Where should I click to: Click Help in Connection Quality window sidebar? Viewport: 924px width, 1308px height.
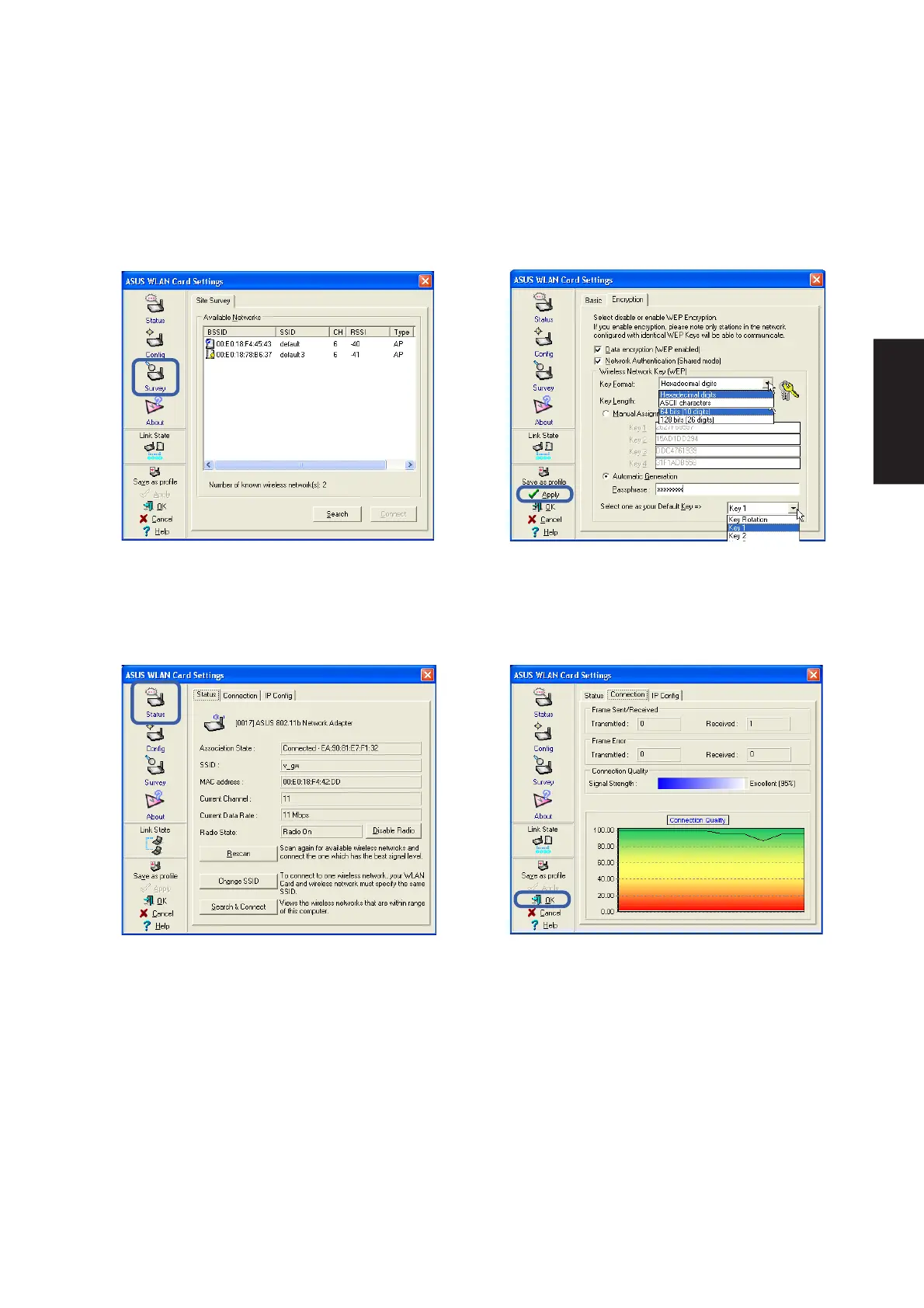544,925
